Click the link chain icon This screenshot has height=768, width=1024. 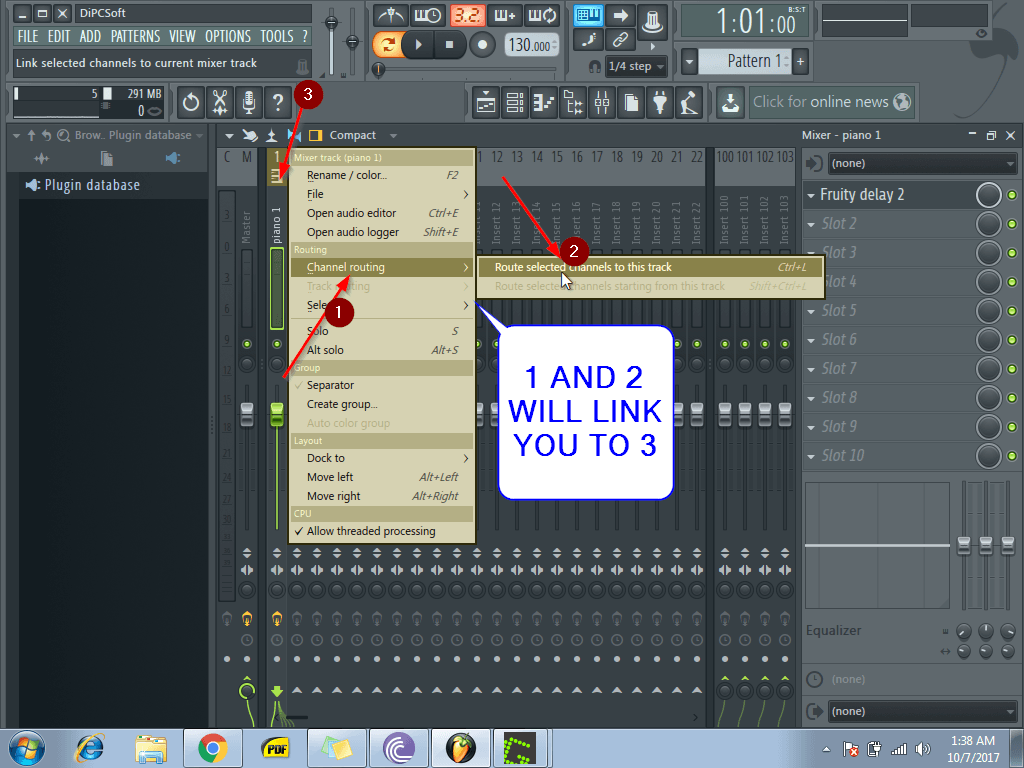click(620, 40)
